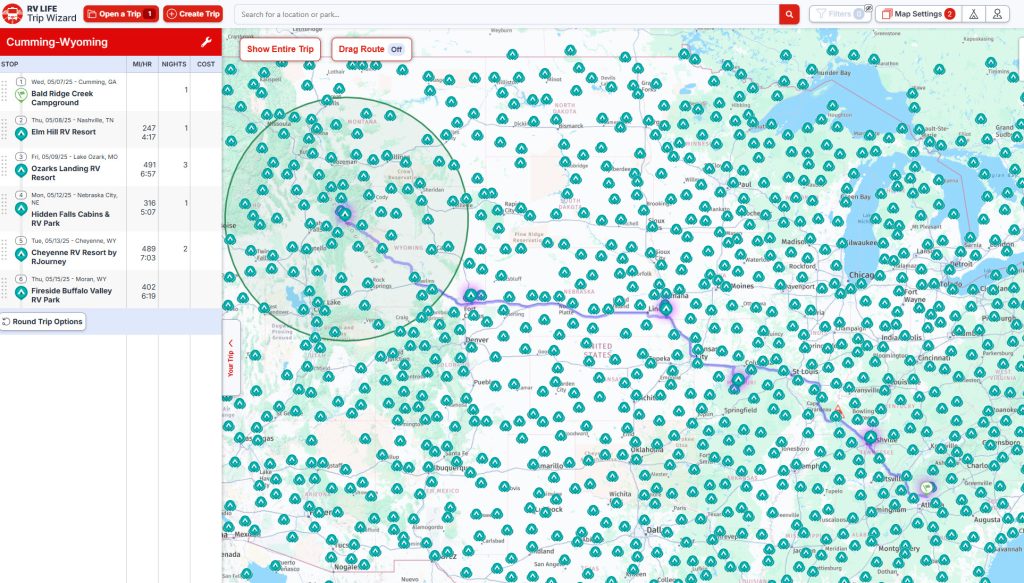This screenshot has width=1024, height=583.
Task: Open the user account profile icon
Action: pyautogui.click(x=997, y=14)
